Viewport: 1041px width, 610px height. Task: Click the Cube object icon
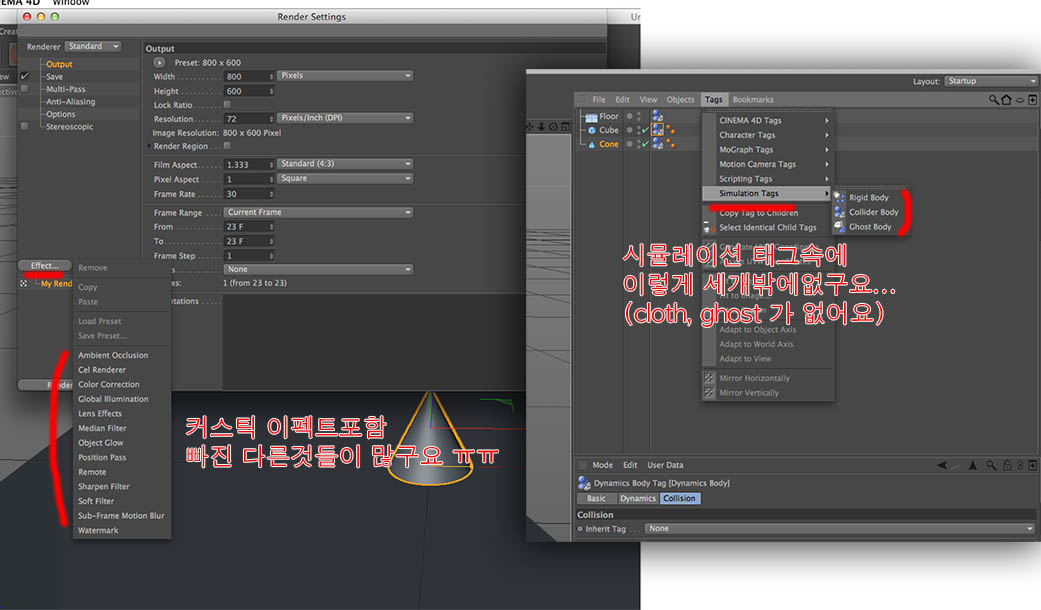(x=592, y=130)
